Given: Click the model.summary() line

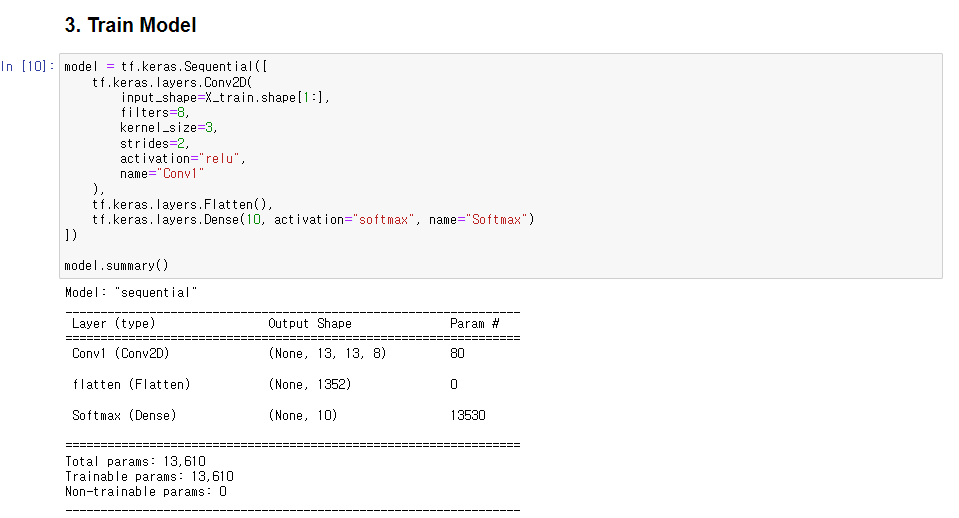Looking at the screenshot, I should click(x=116, y=265).
